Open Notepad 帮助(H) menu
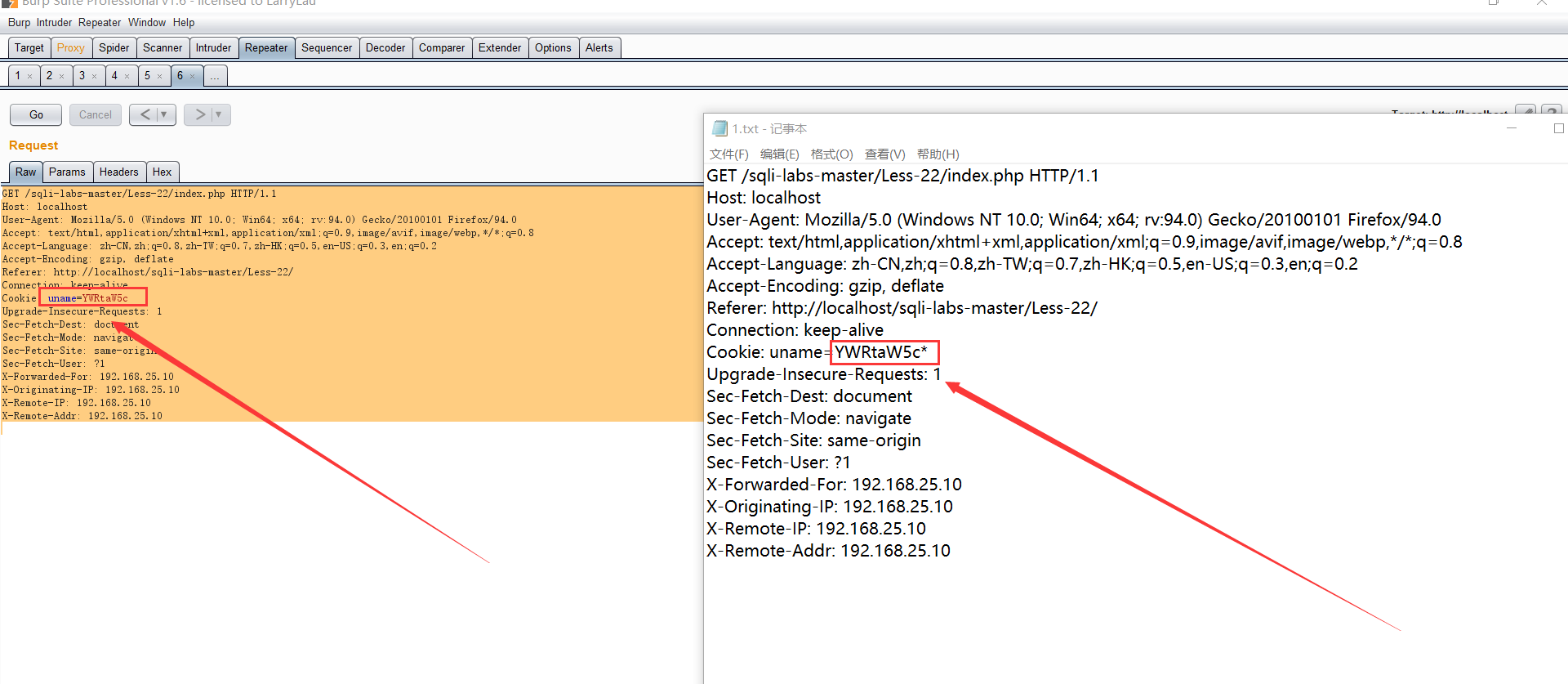Viewport: 1568px width, 684px height. [x=938, y=154]
